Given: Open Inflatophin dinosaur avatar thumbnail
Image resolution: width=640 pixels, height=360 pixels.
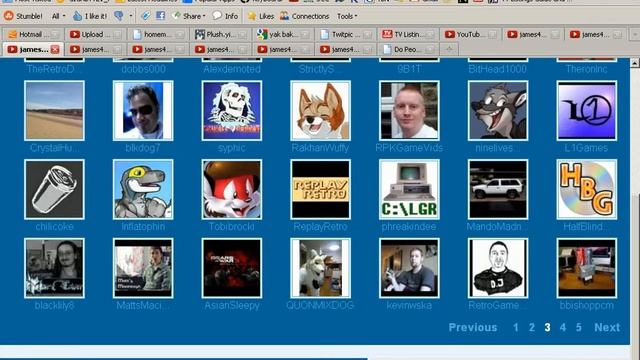Looking at the screenshot, I should [x=143, y=189].
